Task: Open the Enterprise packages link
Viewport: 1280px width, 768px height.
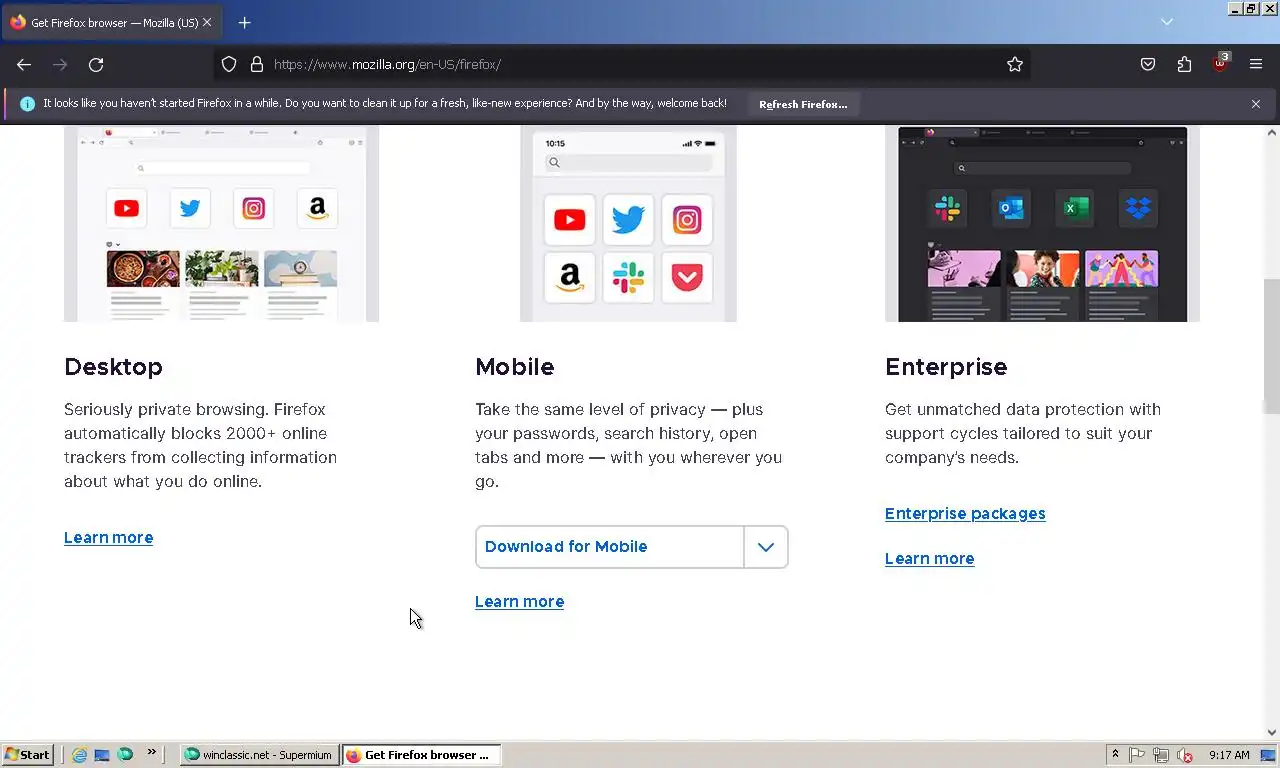Action: 965,514
